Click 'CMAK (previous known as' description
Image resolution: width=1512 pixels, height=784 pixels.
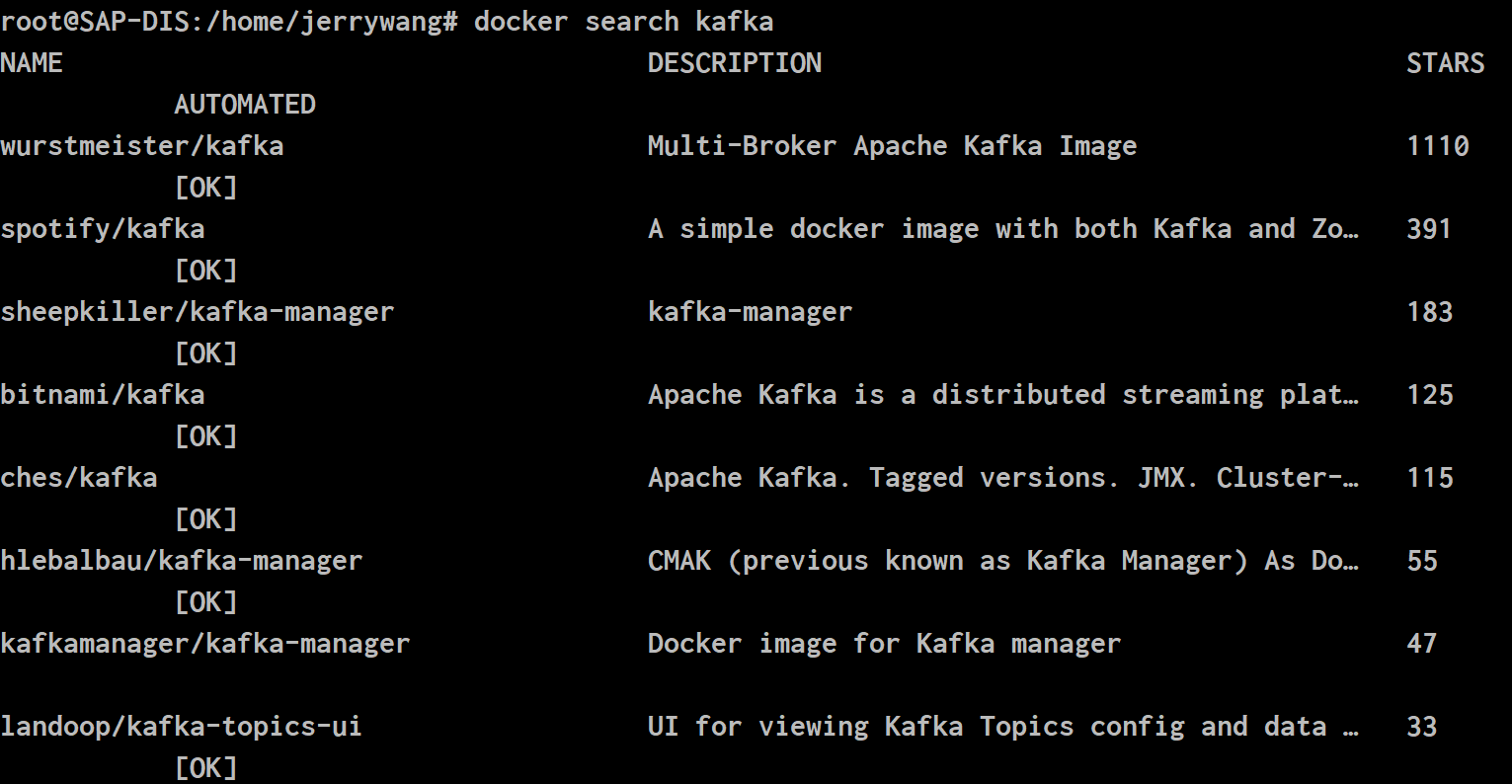[x=1002, y=561]
